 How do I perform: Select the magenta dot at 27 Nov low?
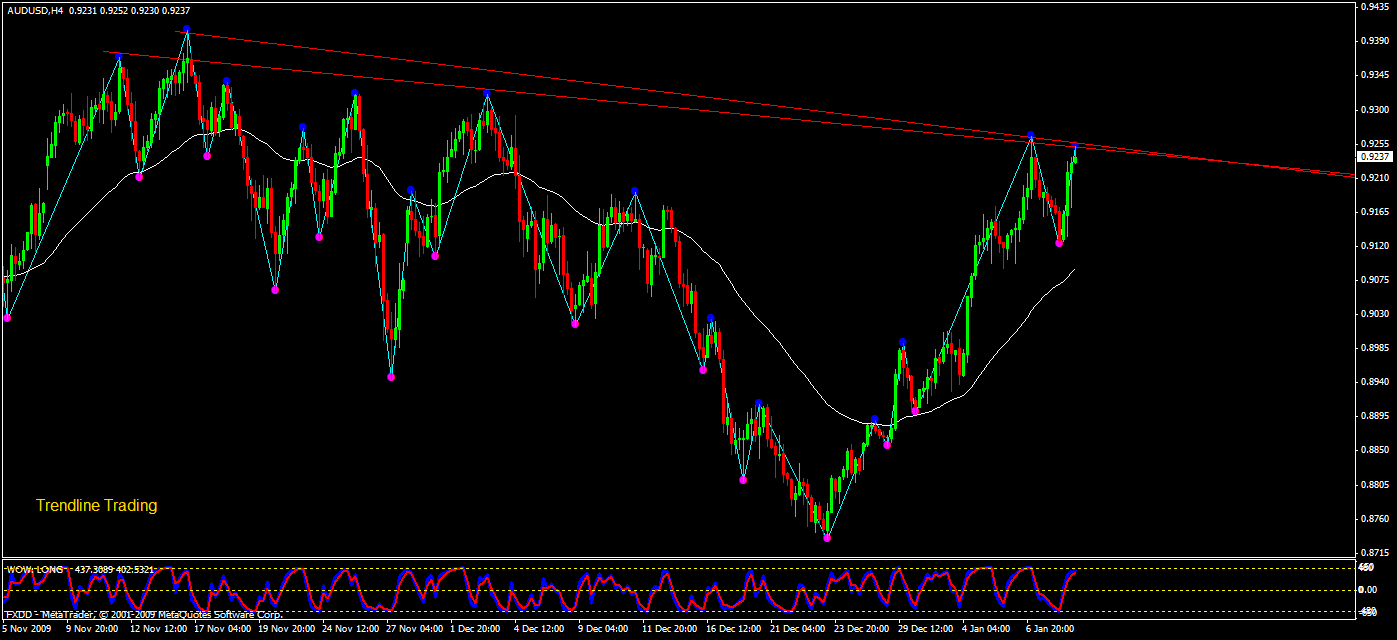[x=391, y=377]
